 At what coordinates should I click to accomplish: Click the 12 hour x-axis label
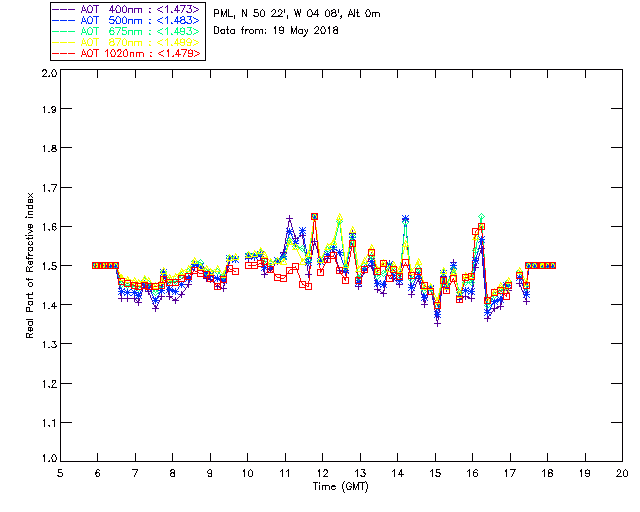(322, 473)
